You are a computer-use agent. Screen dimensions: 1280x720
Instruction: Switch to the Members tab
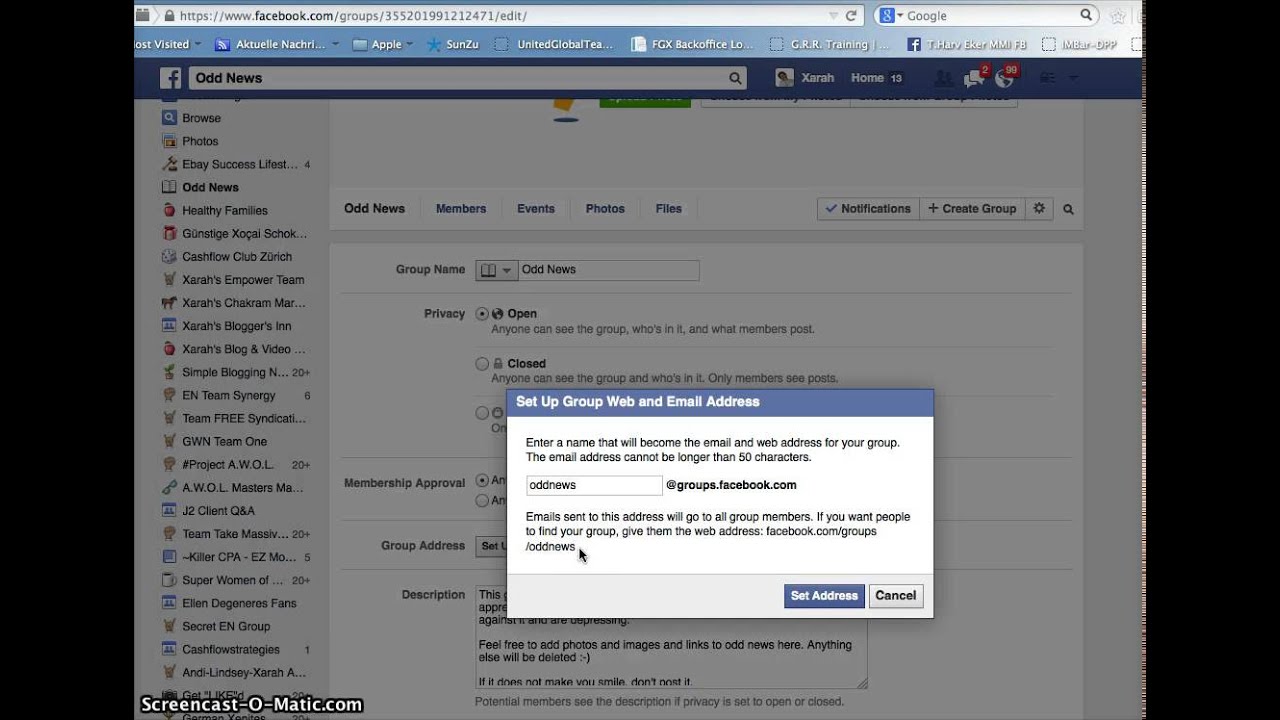pyautogui.click(x=461, y=209)
